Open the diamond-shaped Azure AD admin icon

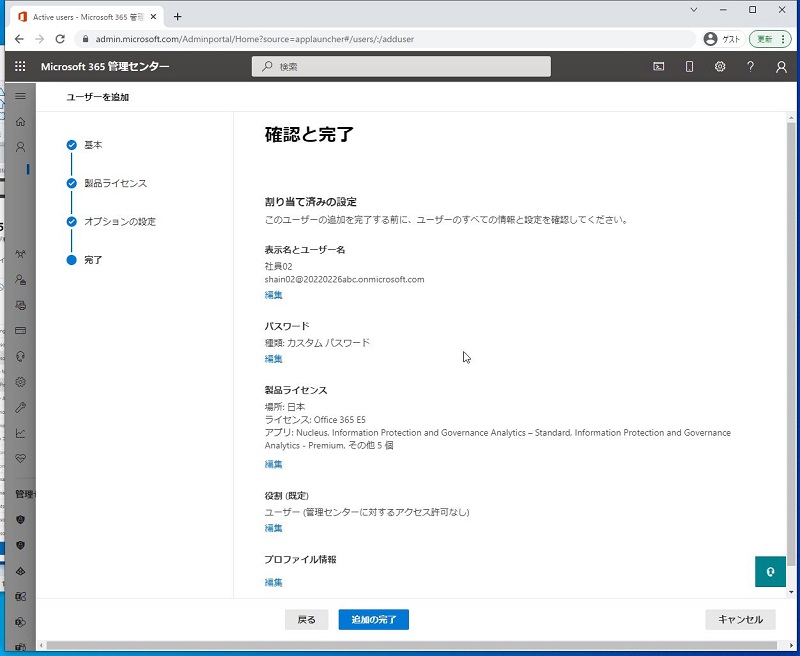tap(20, 571)
